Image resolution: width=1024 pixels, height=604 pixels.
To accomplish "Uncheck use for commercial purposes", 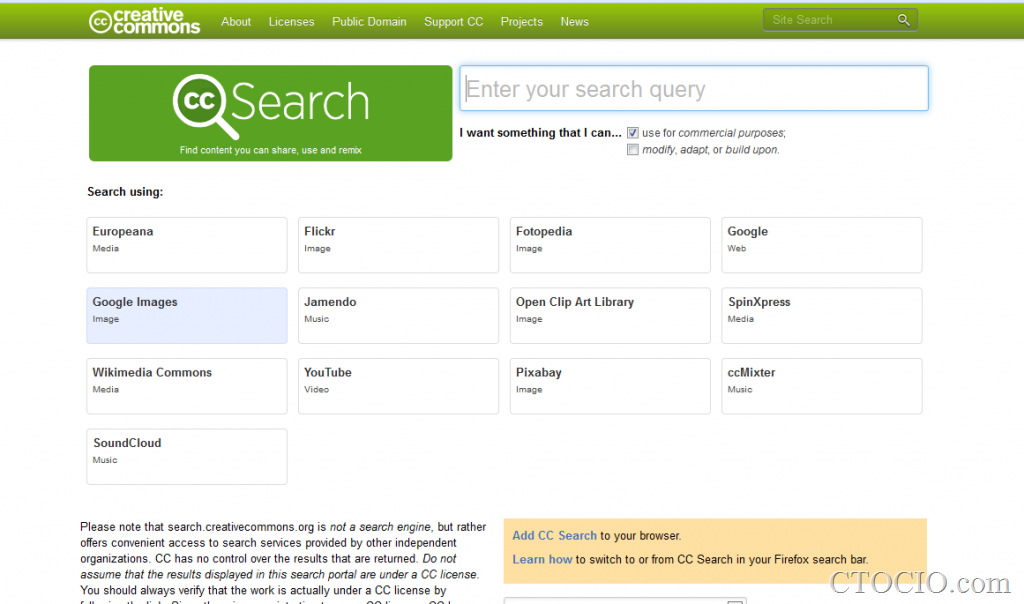I will click(x=633, y=133).
